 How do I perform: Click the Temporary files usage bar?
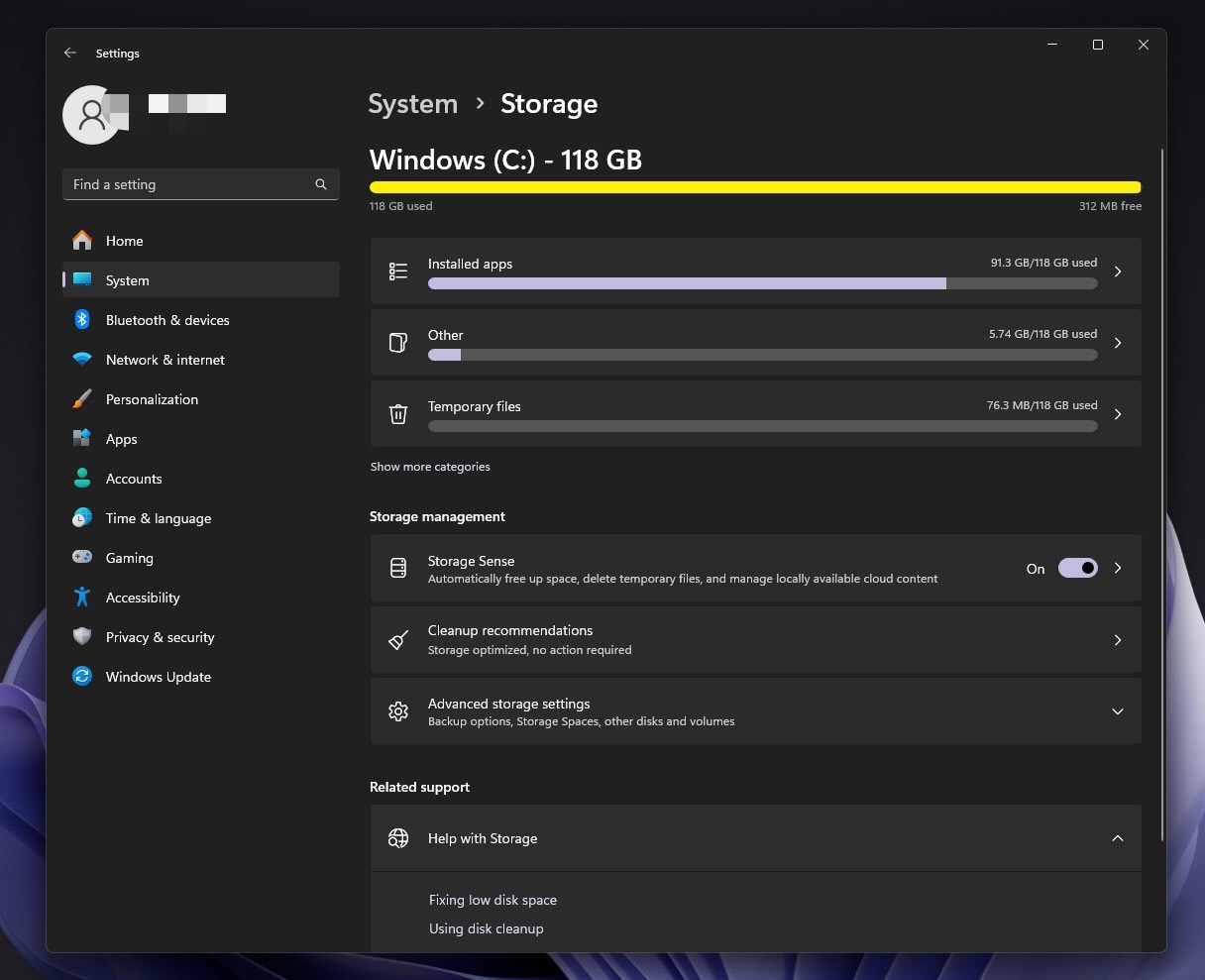coord(763,426)
